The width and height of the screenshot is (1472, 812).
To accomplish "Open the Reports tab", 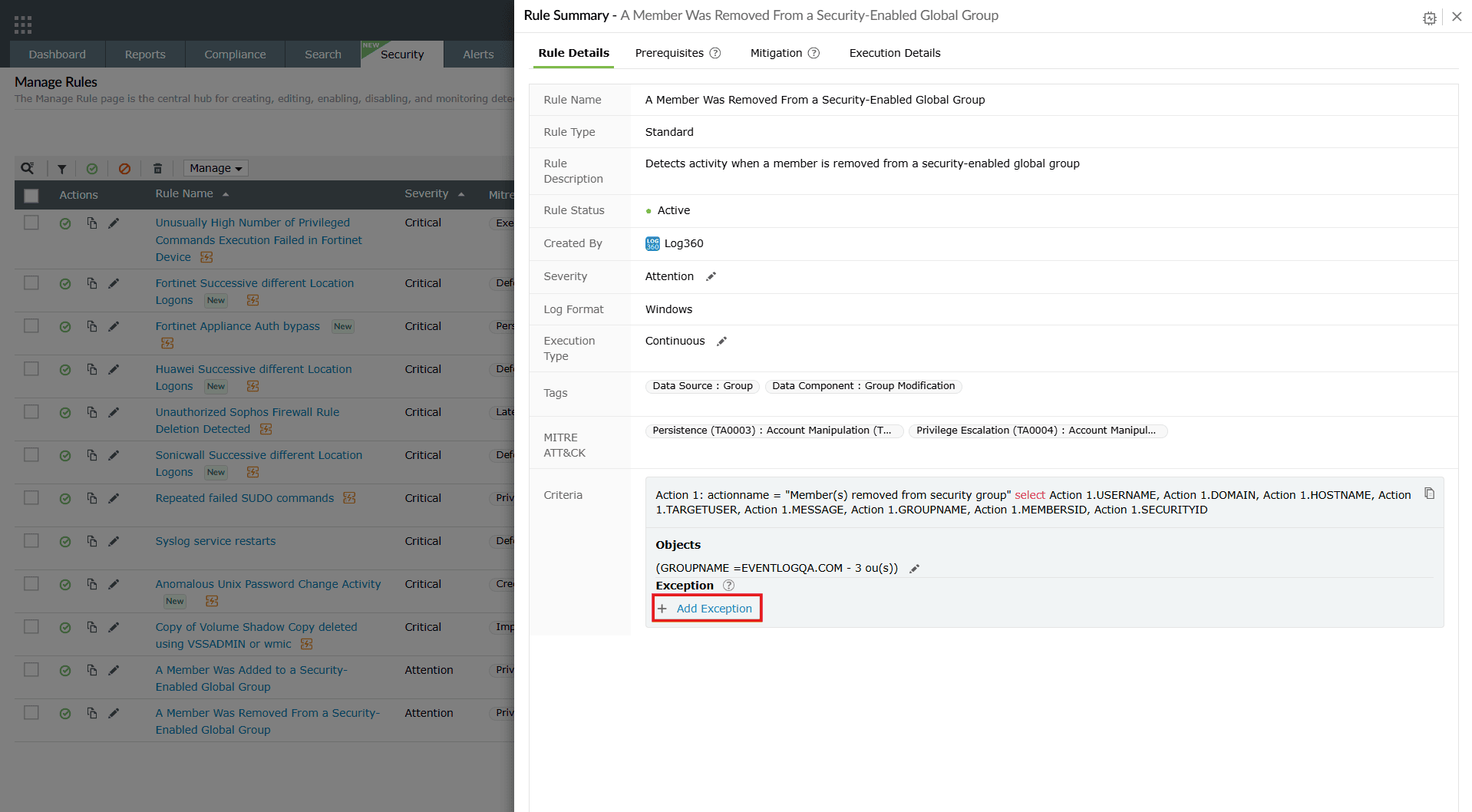I will click(145, 54).
